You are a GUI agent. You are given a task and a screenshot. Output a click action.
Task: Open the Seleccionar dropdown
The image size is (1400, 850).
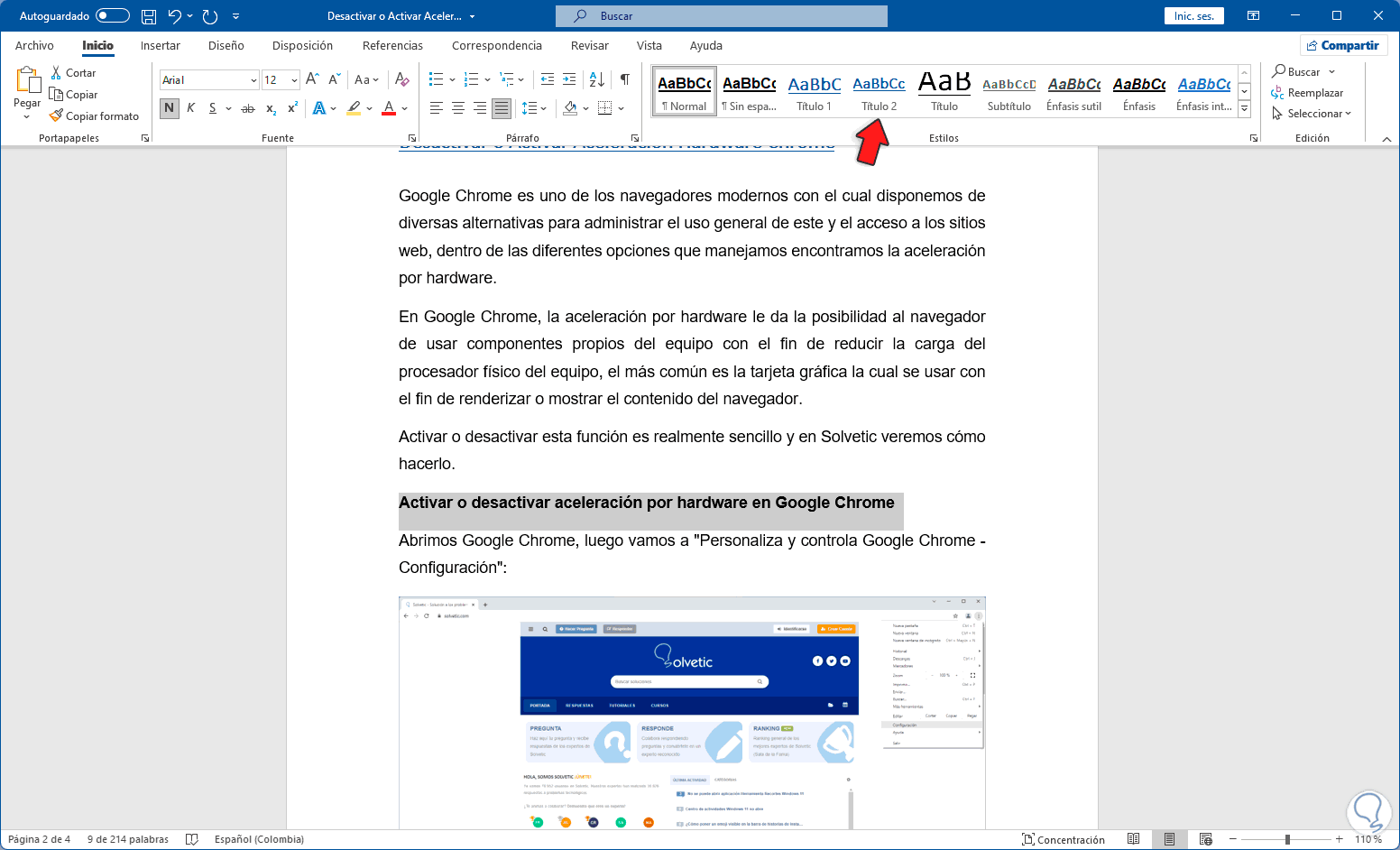tap(1312, 114)
